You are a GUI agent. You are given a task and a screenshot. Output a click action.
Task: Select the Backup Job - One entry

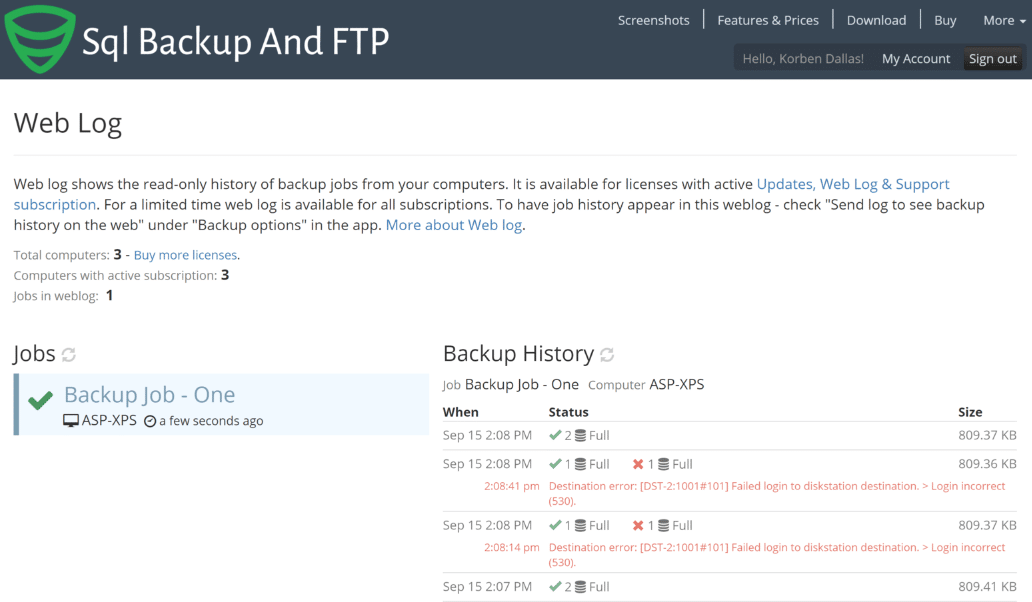point(149,394)
